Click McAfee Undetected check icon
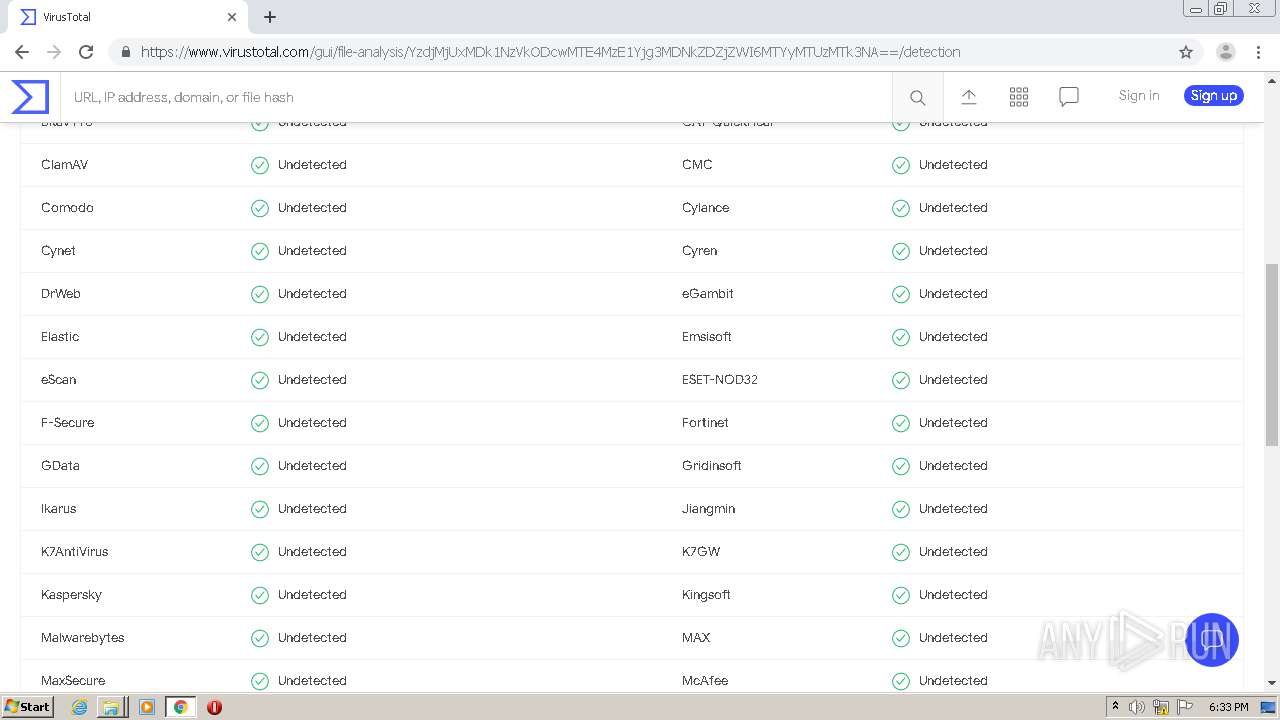 point(901,681)
